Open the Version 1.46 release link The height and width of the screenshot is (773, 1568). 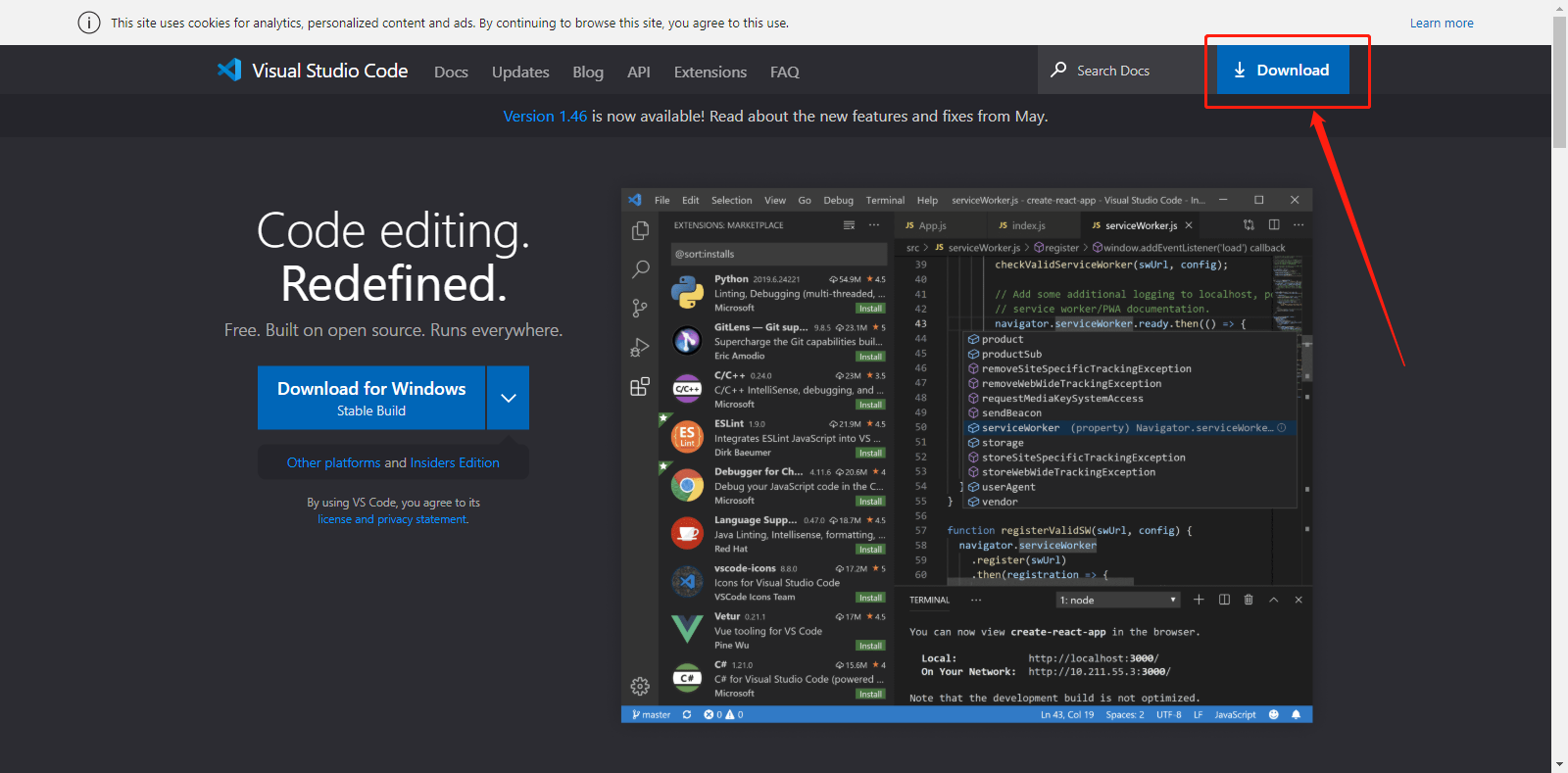545,116
